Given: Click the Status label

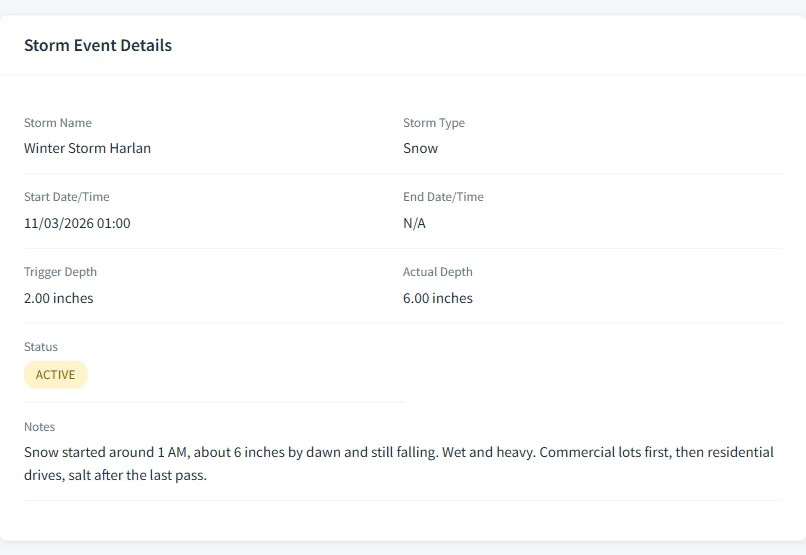Looking at the screenshot, I should (41, 347).
